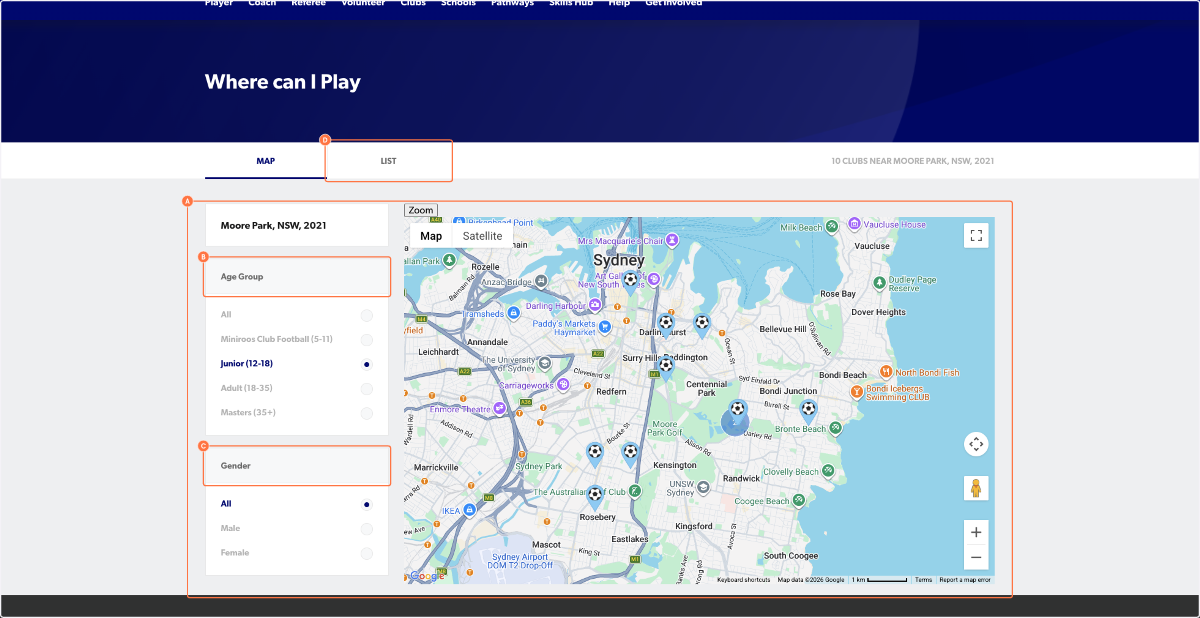The image size is (1200, 618).
Task: Click the Australian Golf Club icon
Action: [635, 491]
